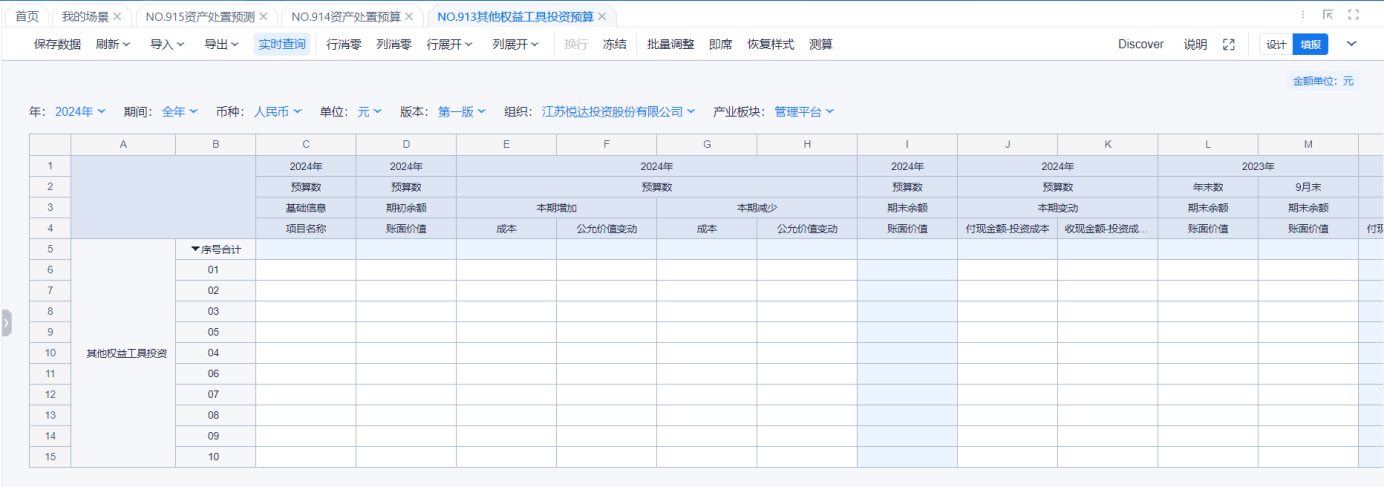Close the NO.915资产处置预测 tab
Viewport: 1384px width, 487px height.
[x=263, y=17]
